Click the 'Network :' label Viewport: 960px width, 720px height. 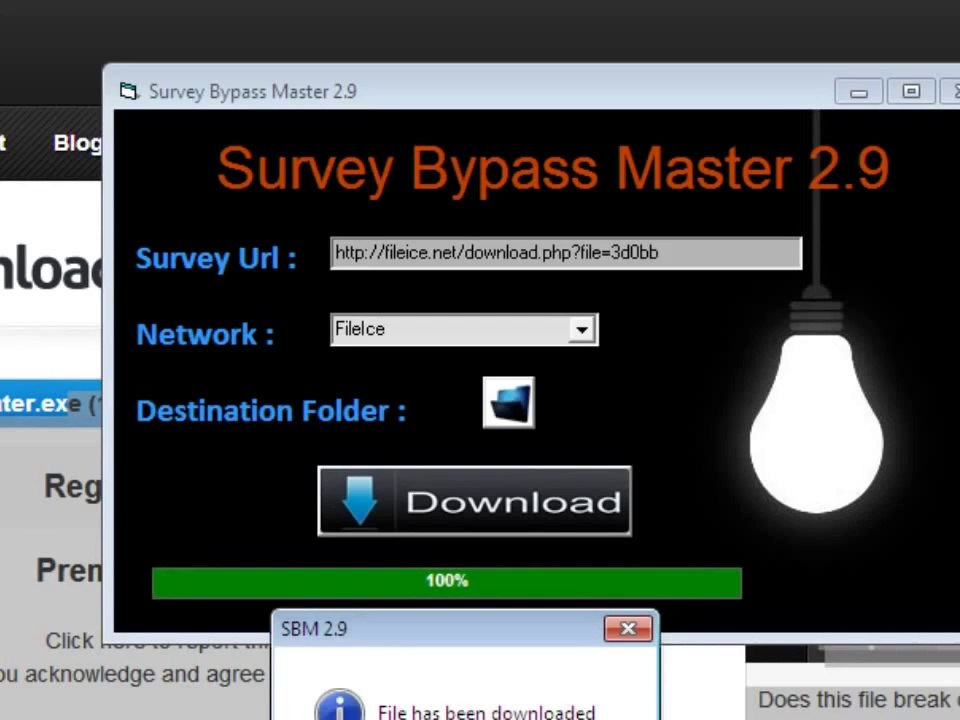[x=205, y=334]
